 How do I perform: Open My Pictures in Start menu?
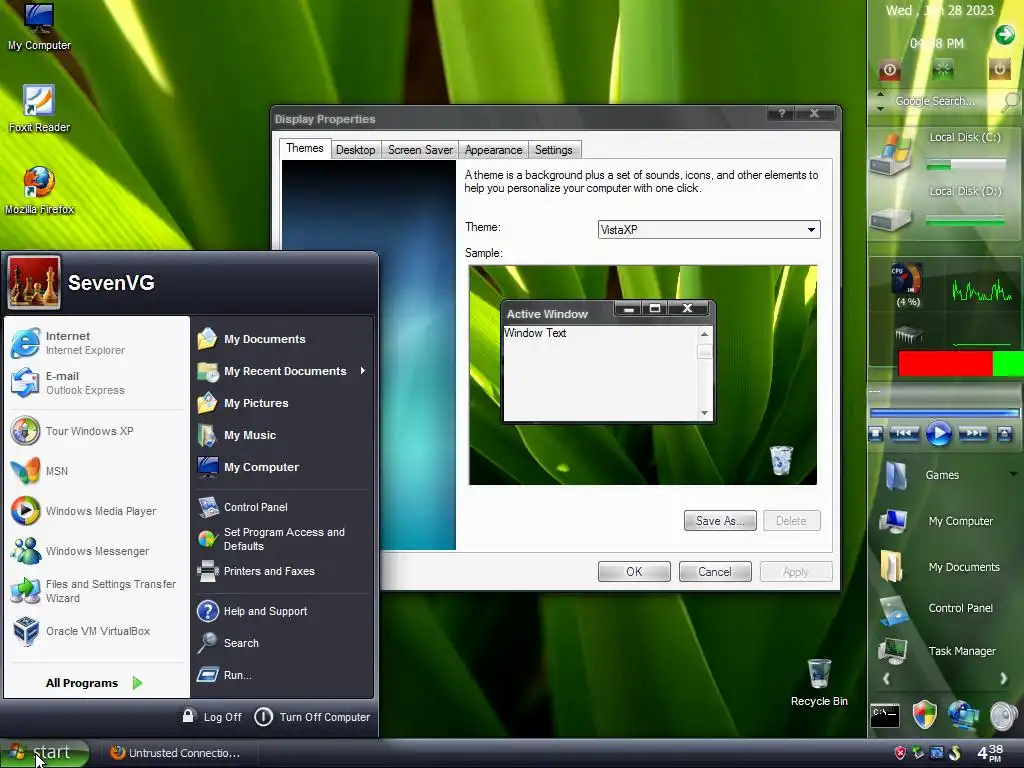click(283, 403)
